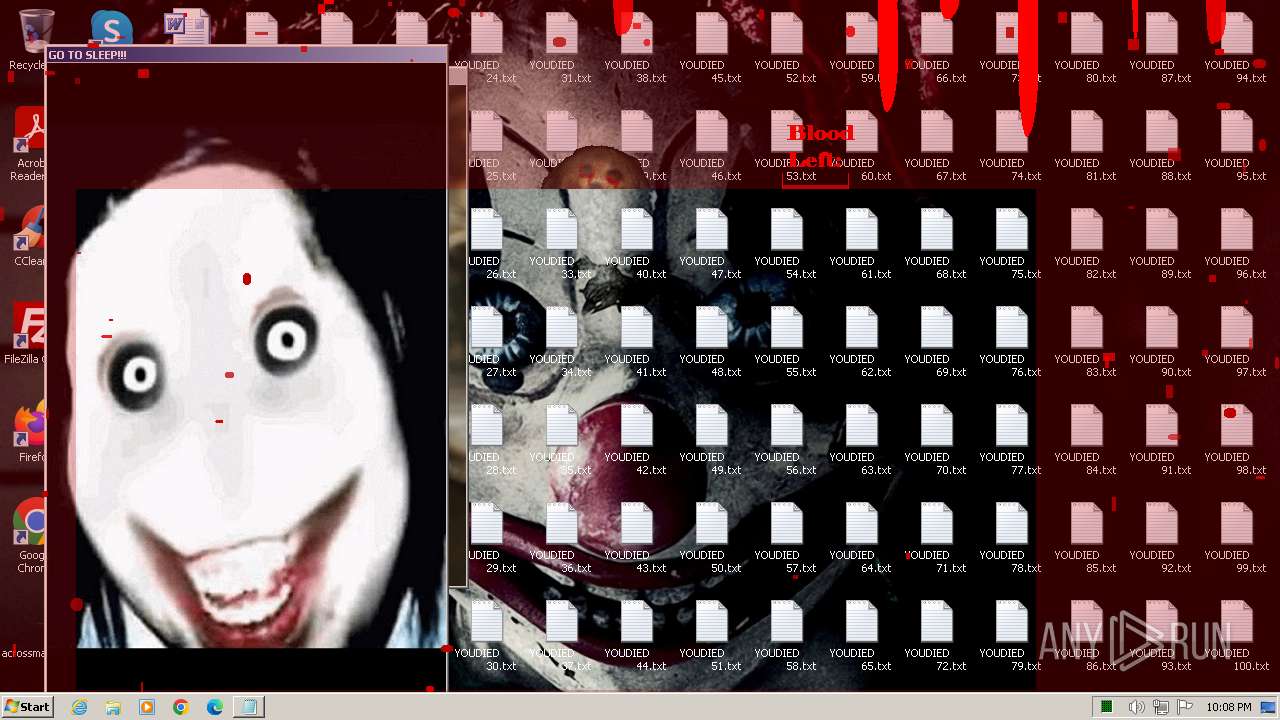Select file YOUDIED 61.txt
This screenshot has height=720, width=1280.
pyautogui.click(x=861, y=244)
